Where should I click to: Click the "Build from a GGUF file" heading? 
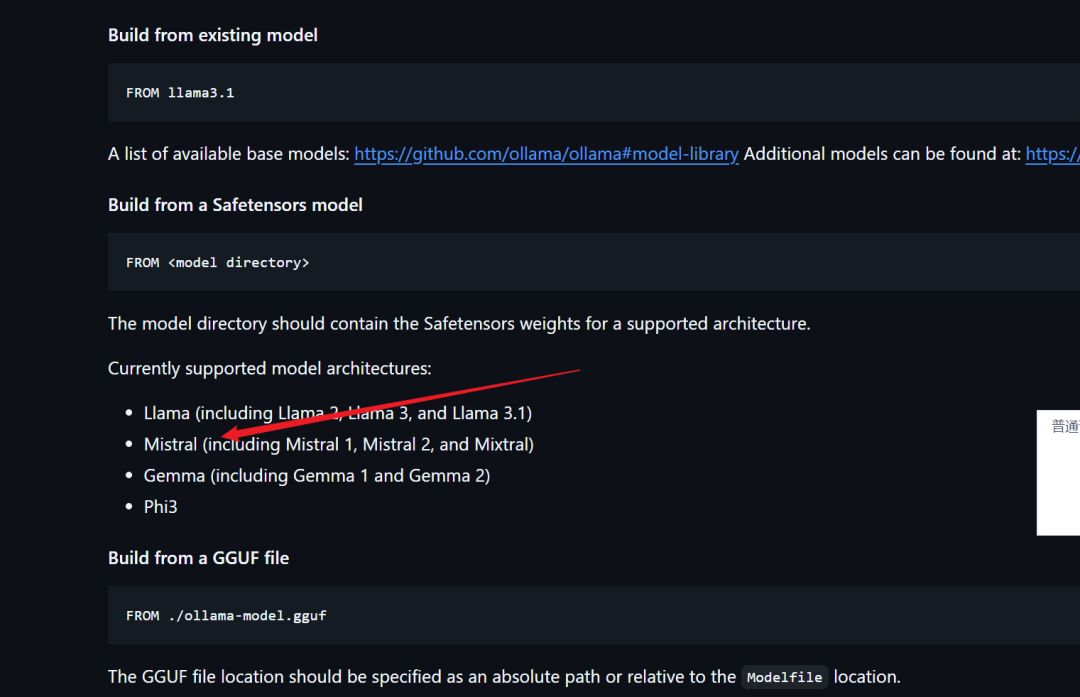198,558
